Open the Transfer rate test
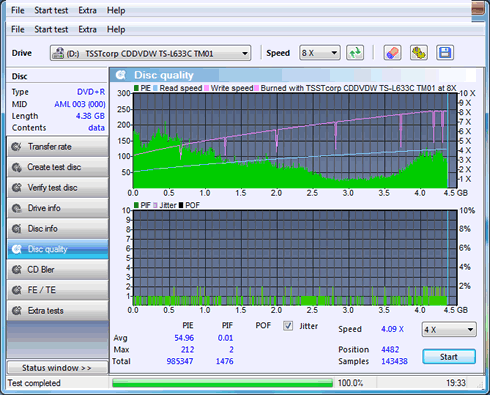This screenshot has height=395, width=490. pyautogui.click(x=57, y=147)
